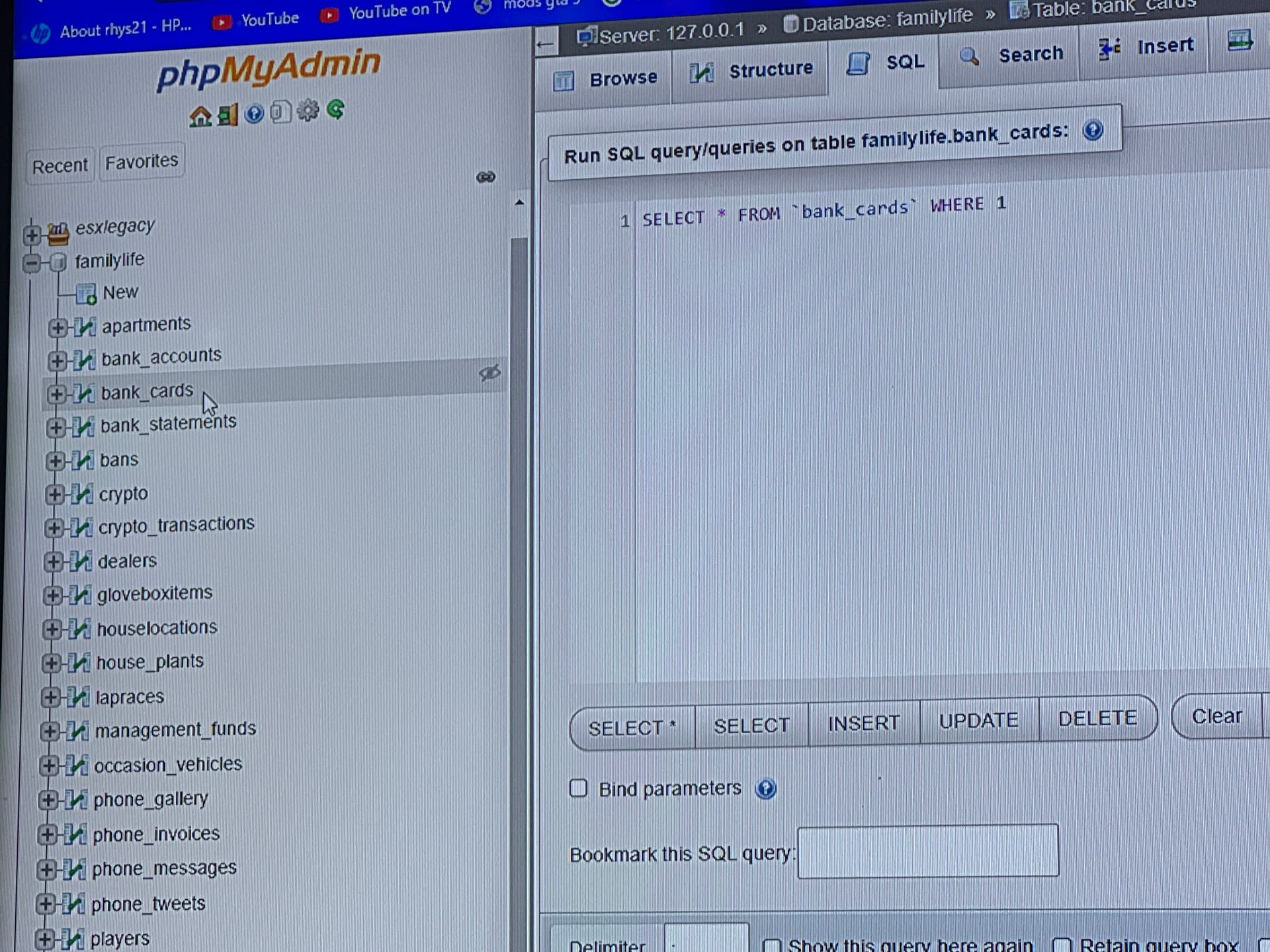Click the bank_accounts table structure icon
The width and height of the screenshot is (1270, 952).
pyautogui.click(x=83, y=360)
